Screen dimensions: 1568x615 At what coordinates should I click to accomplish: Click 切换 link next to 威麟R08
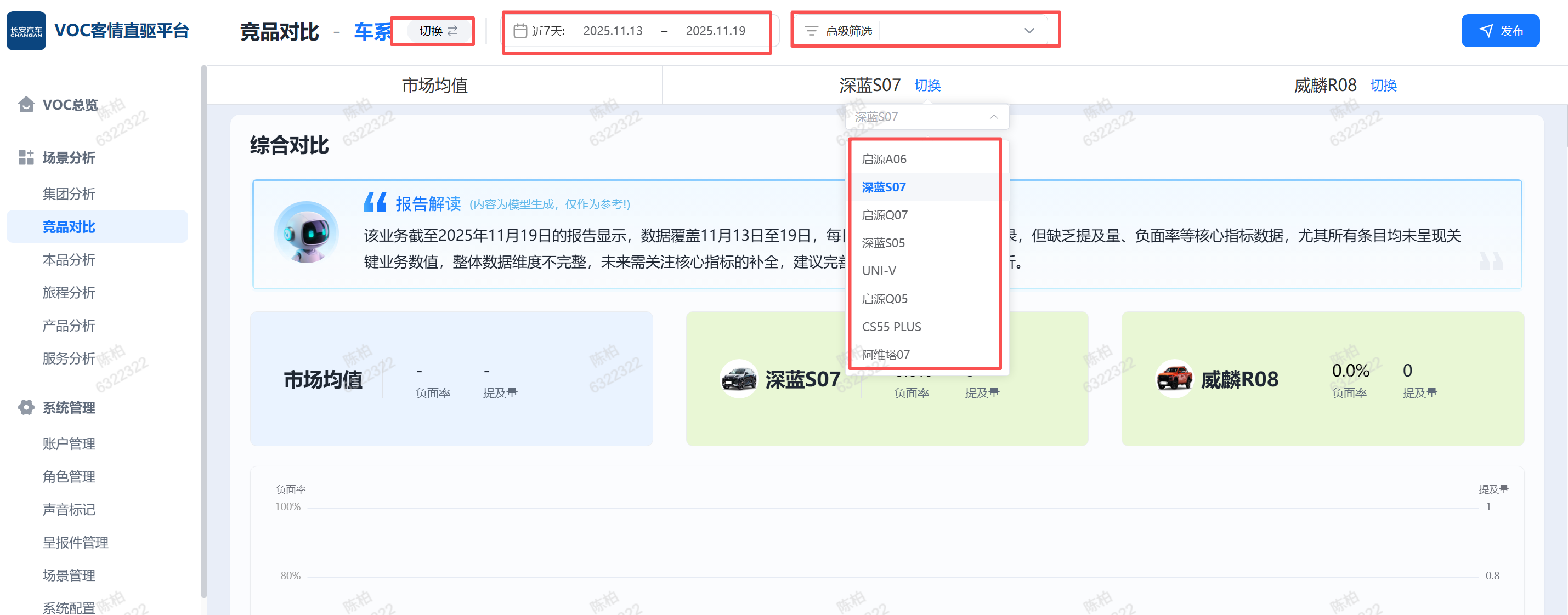[x=1383, y=86]
